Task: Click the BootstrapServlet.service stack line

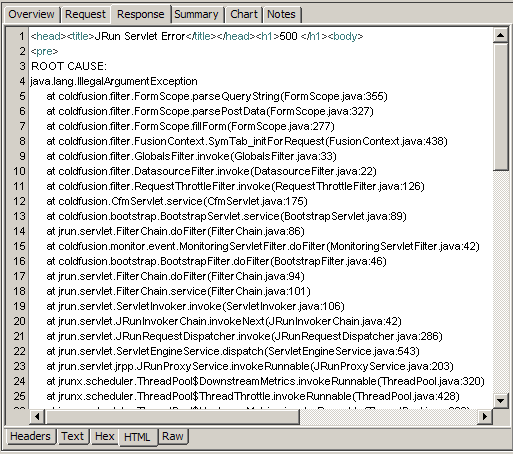Action: pyautogui.click(x=226, y=216)
